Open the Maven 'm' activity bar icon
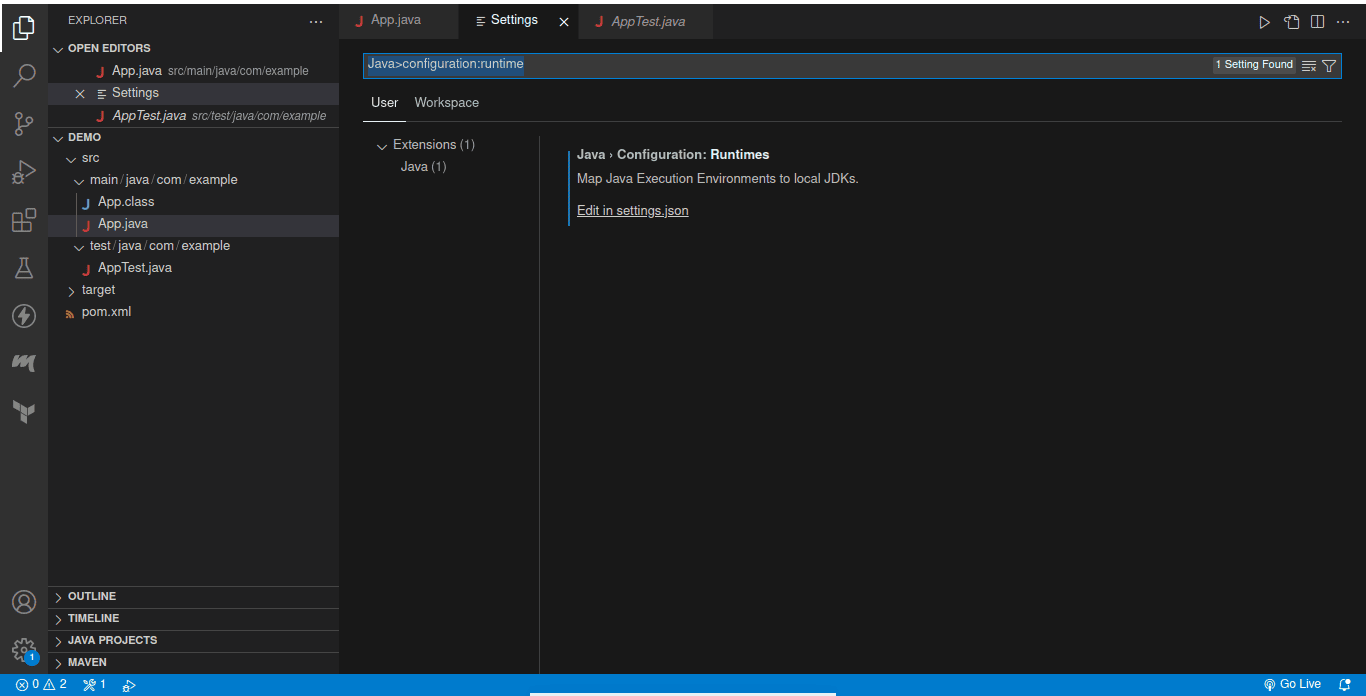 pos(24,363)
